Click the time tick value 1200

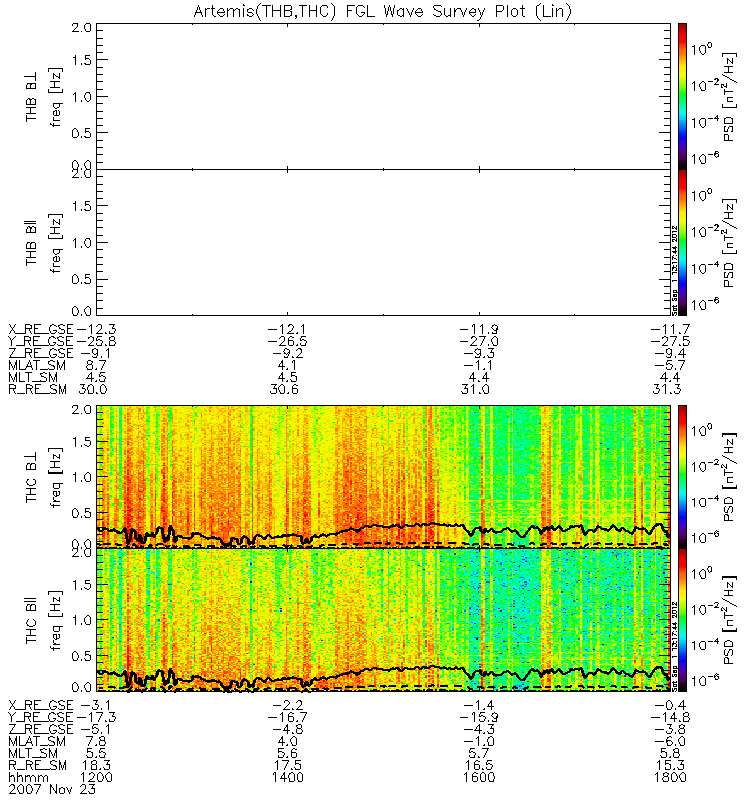(96, 778)
